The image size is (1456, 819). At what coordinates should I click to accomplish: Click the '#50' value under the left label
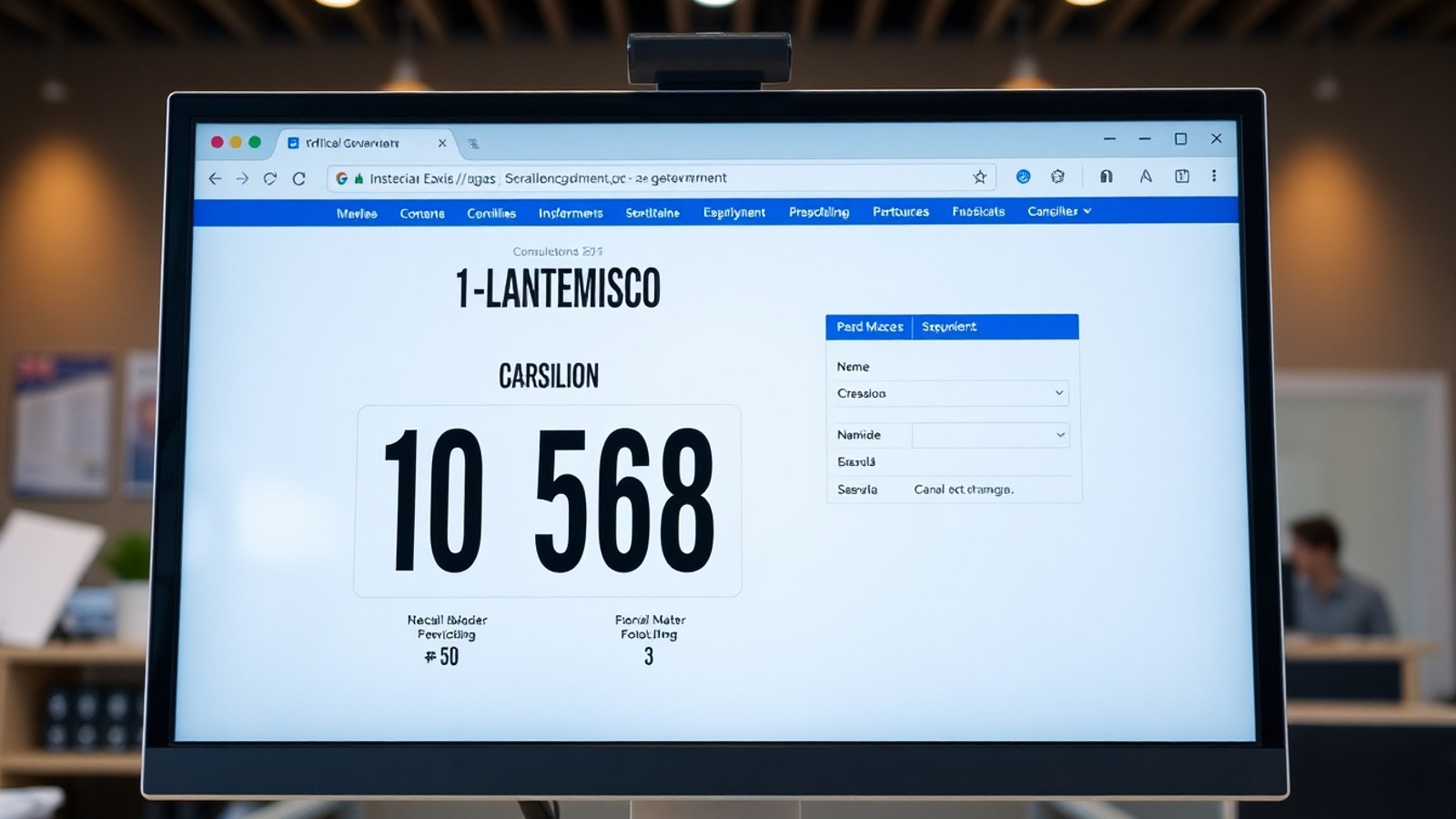442,657
